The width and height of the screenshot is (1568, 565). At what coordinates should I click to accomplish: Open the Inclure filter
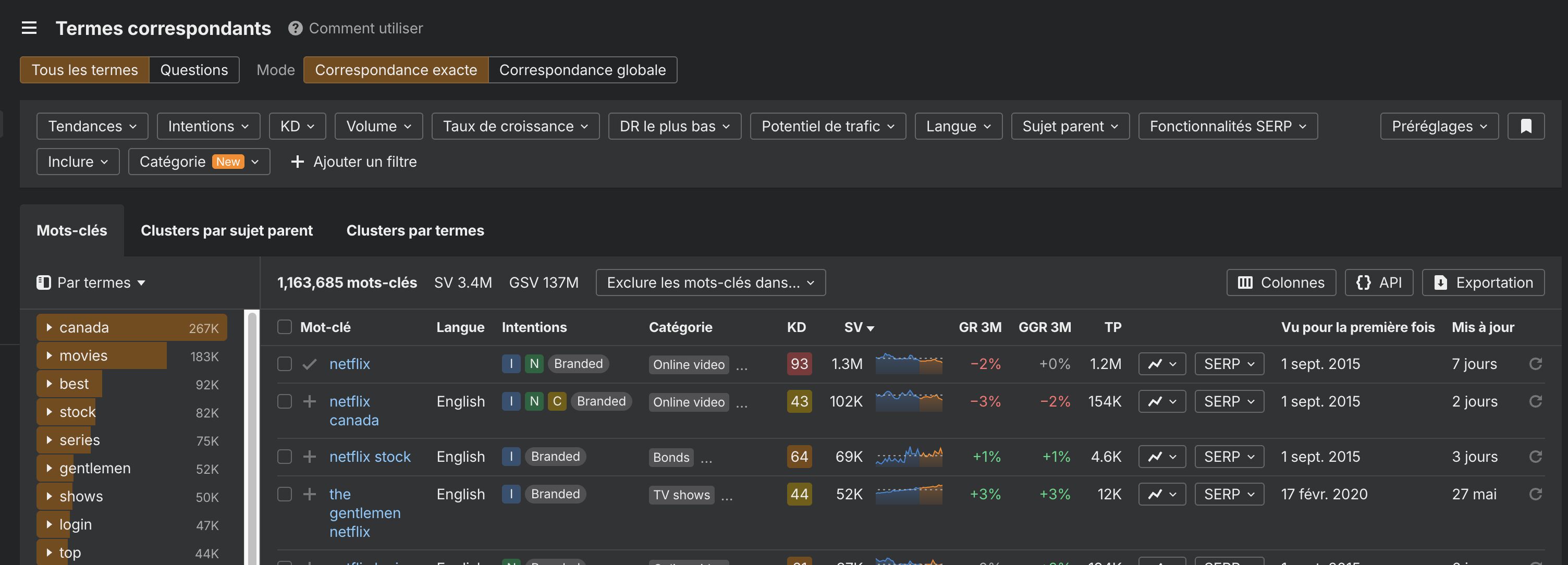tap(78, 162)
